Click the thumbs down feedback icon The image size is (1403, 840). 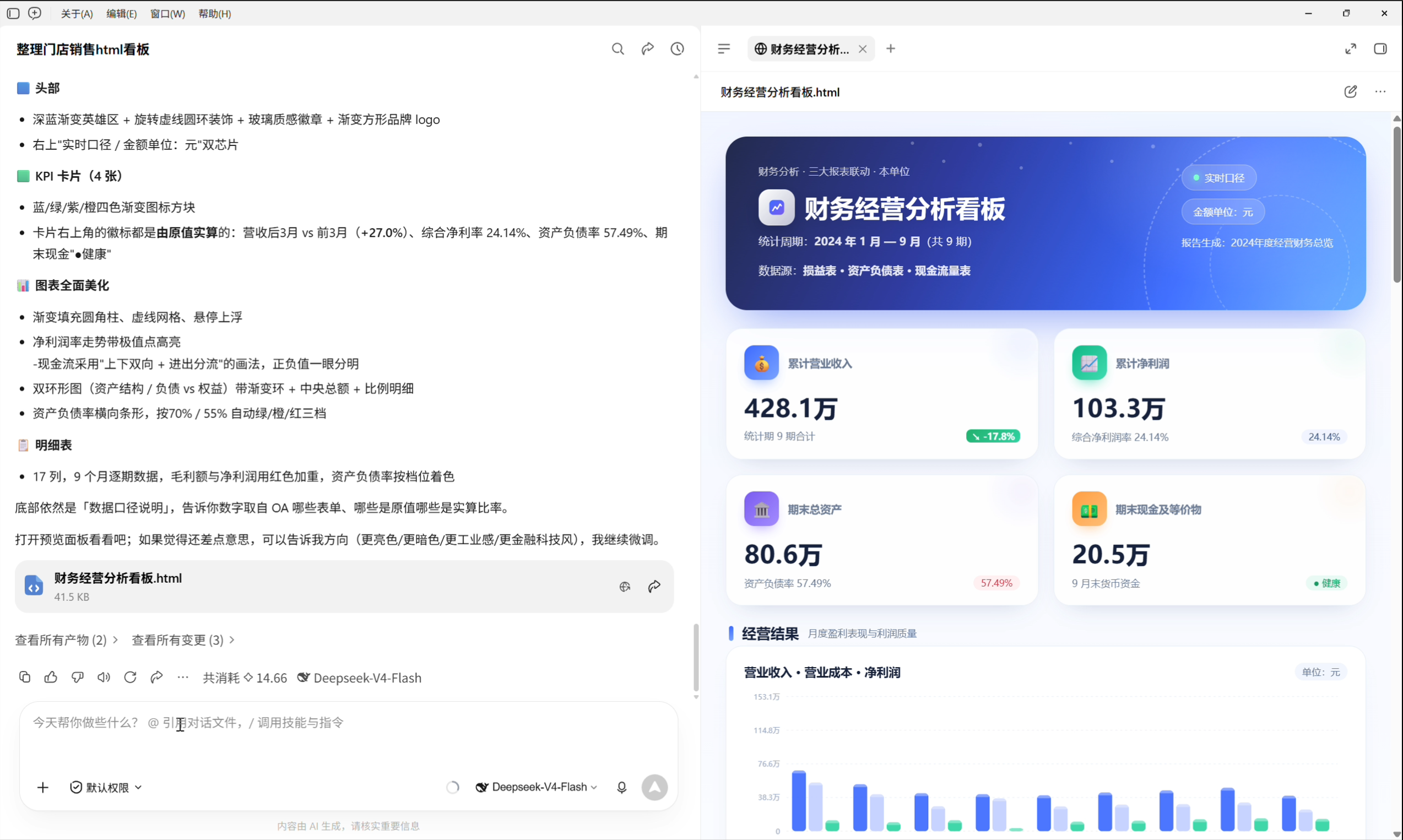[78, 677]
